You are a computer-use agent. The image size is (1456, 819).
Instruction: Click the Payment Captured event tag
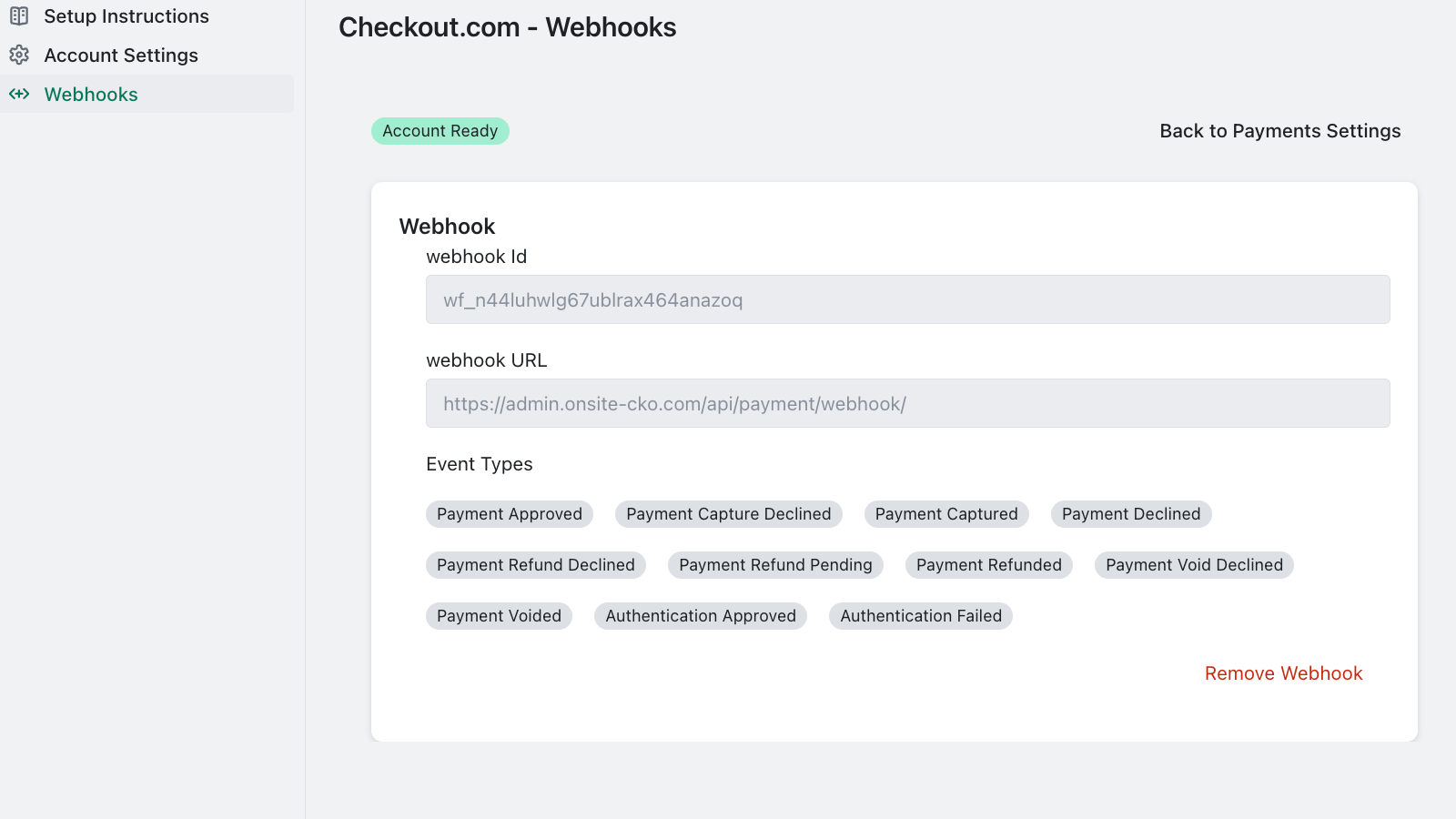pyautogui.click(x=946, y=514)
